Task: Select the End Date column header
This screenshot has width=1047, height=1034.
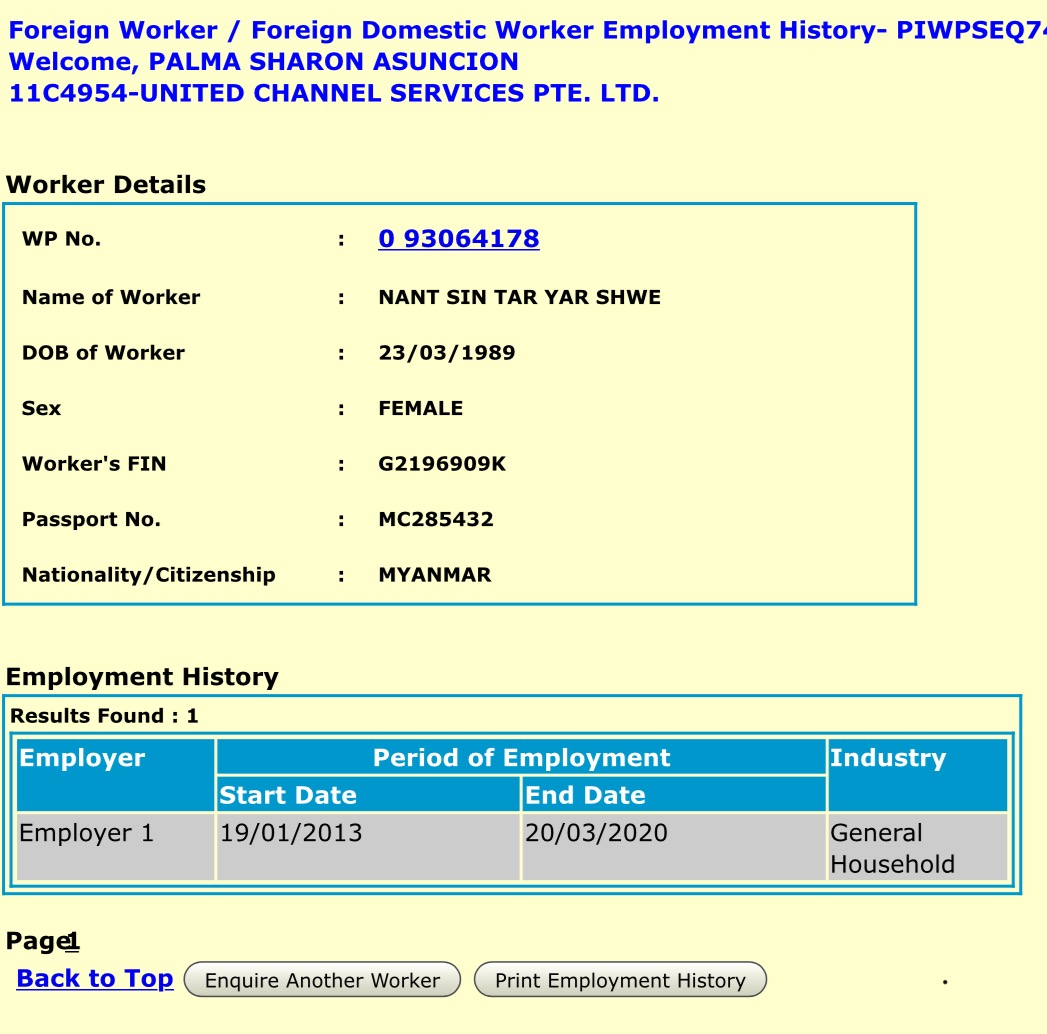Action: [x=673, y=796]
